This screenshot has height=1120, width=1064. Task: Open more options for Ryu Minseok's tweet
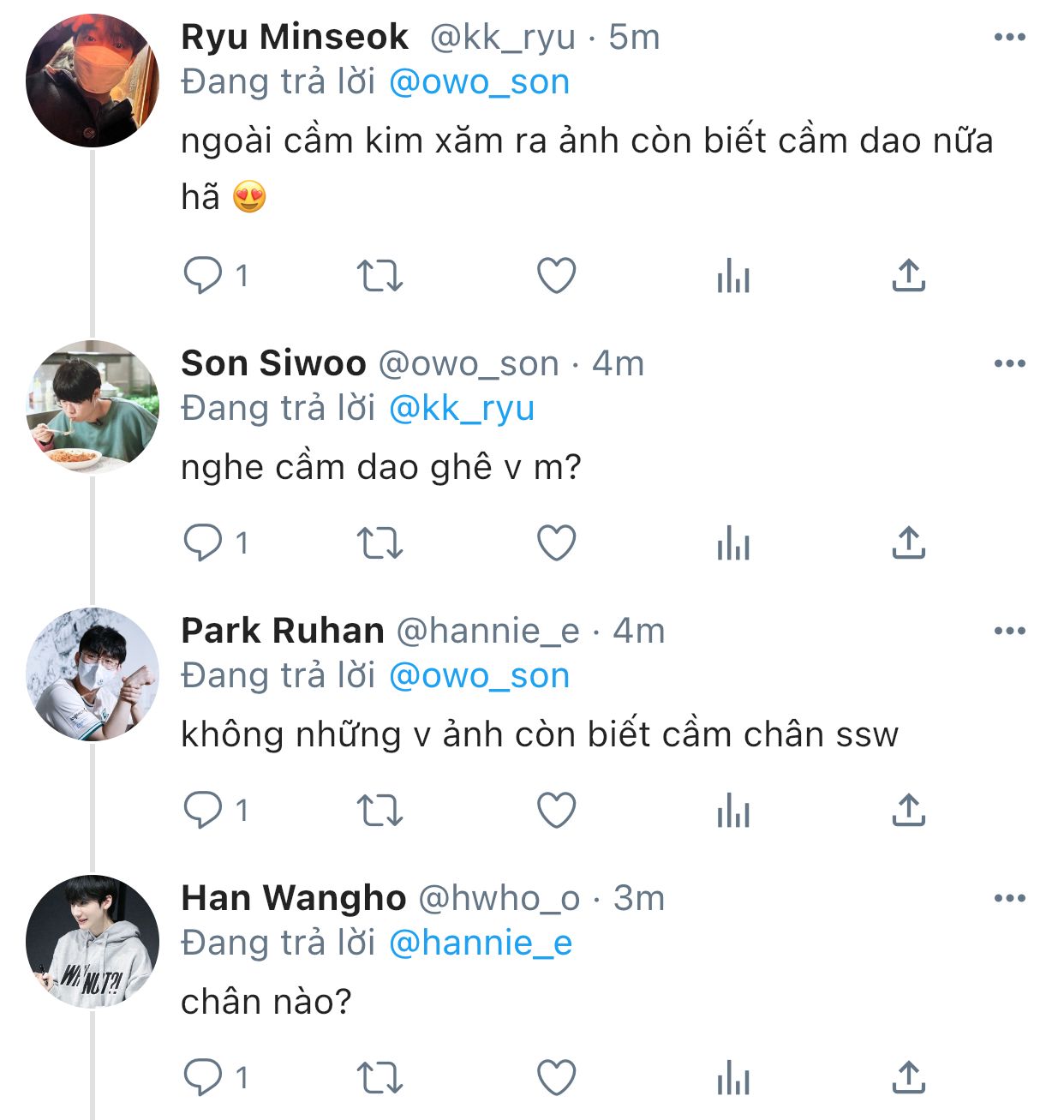pyautogui.click(x=1009, y=37)
